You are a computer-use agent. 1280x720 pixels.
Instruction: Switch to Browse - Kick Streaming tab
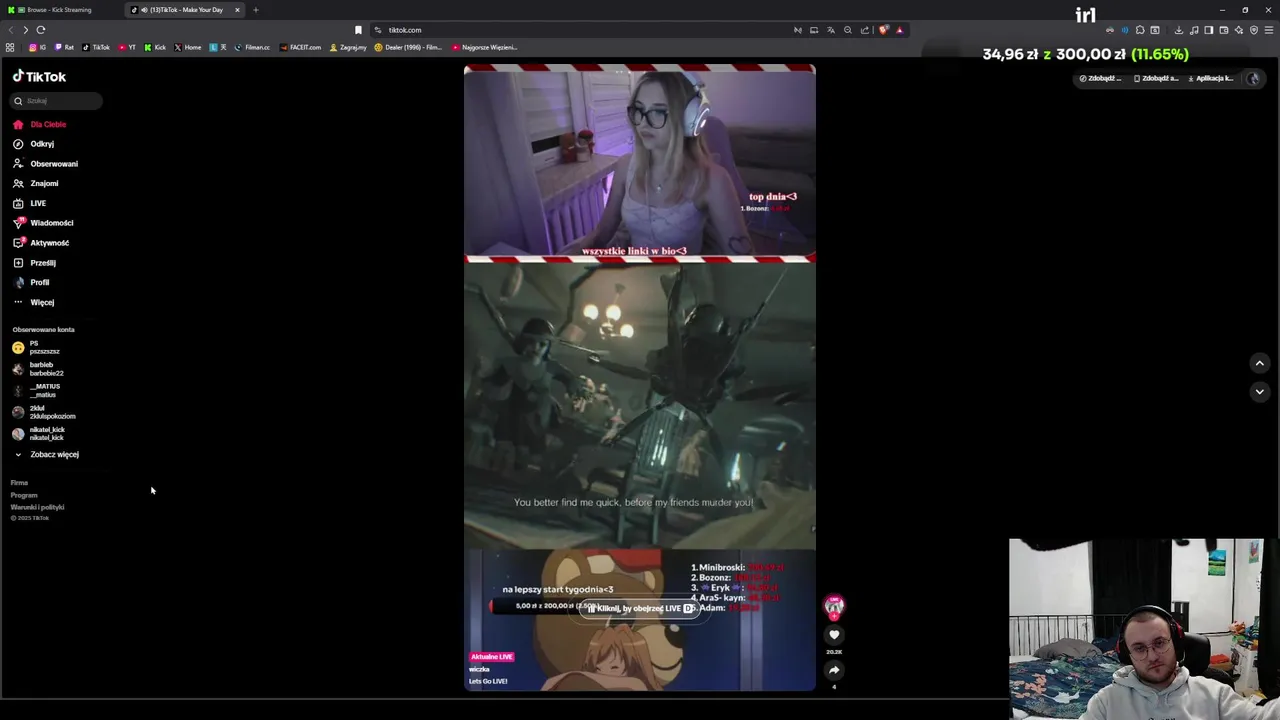[58, 10]
